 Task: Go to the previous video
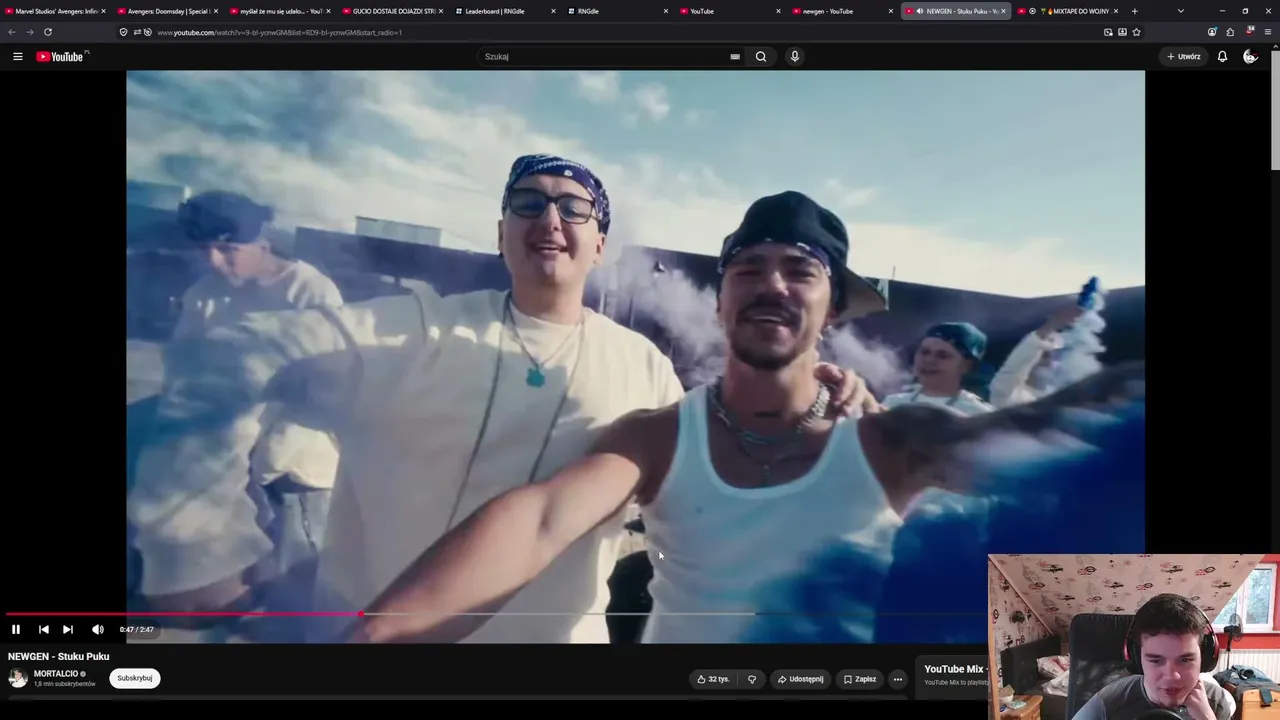point(43,629)
